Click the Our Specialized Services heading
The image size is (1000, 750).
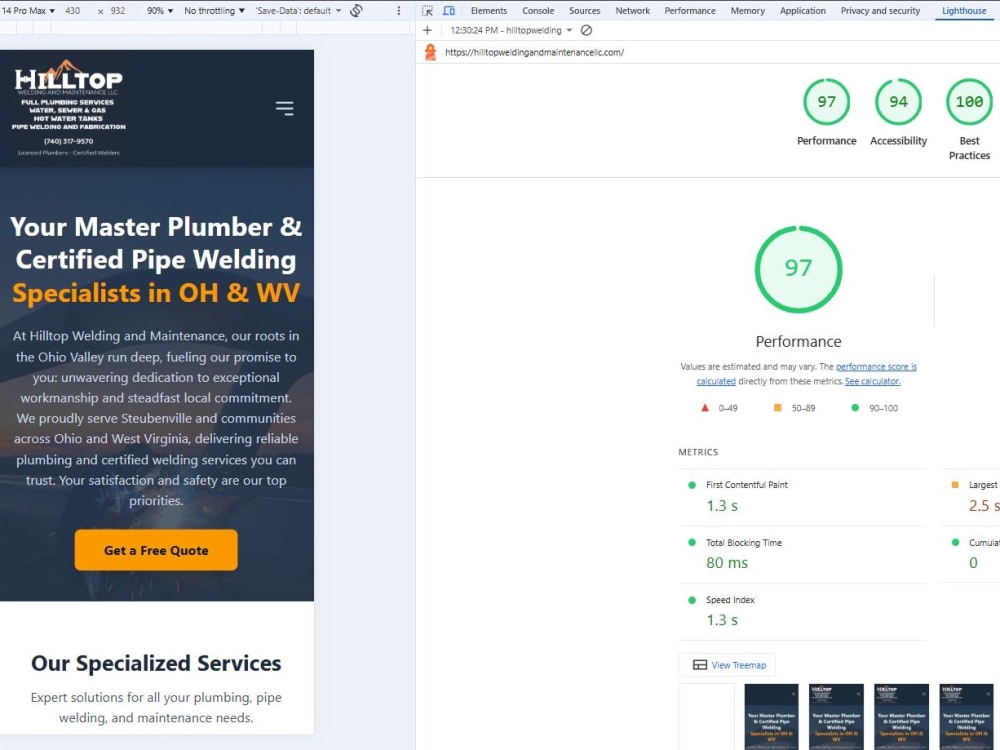(x=156, y=663)
